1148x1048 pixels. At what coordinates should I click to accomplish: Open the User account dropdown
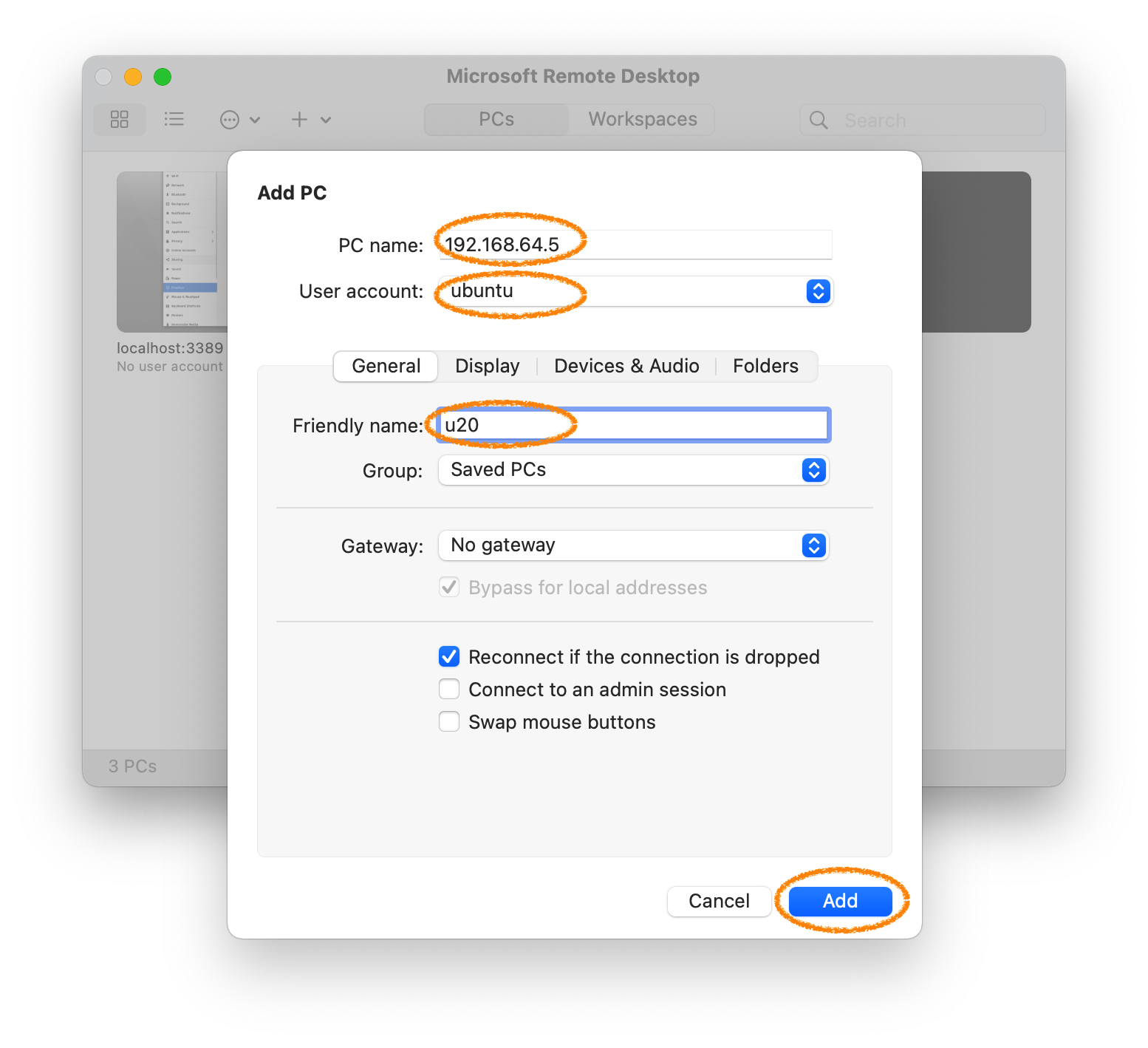click(818, 292)
